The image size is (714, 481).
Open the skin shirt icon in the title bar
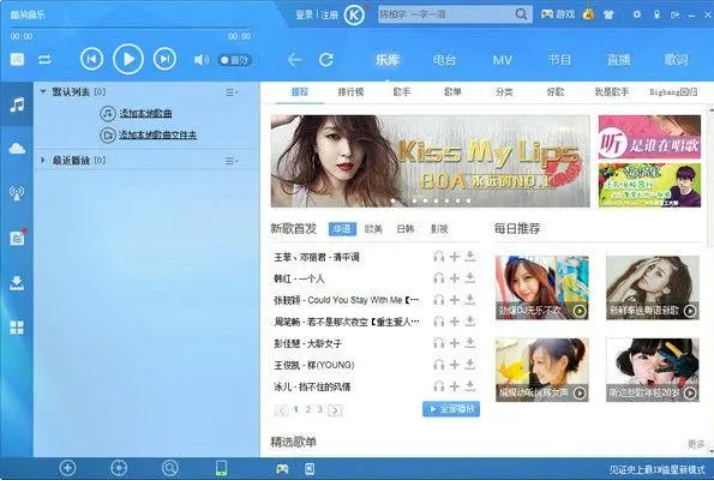pos(609,15)
